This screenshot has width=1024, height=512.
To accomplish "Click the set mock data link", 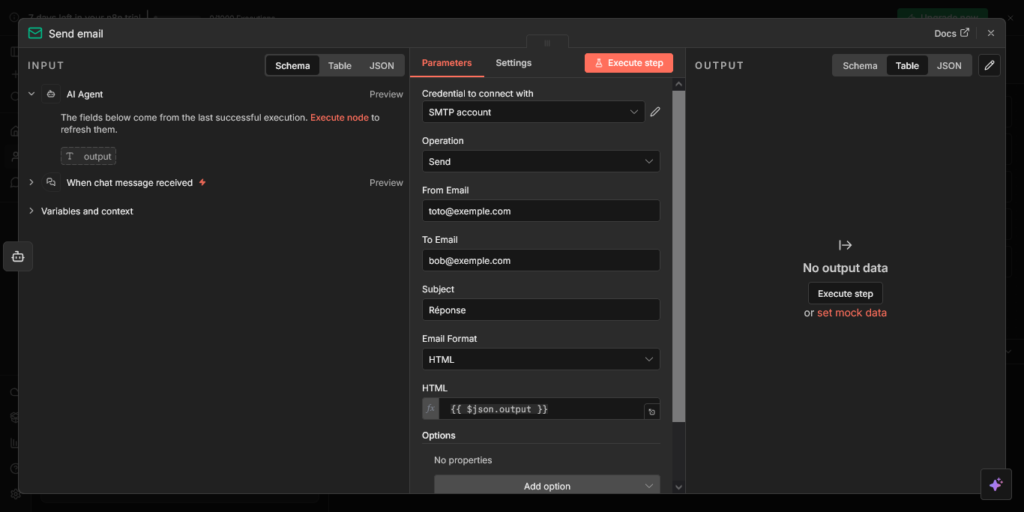I will tap(851, 313).
